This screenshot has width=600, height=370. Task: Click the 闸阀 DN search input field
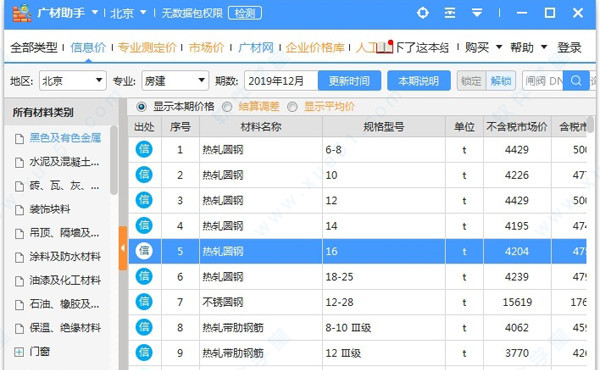coord(543,81)
